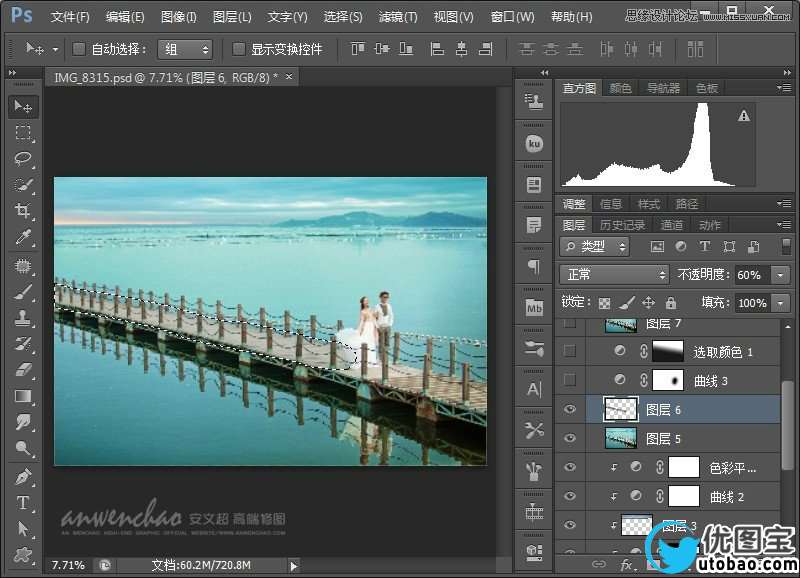This screenshot has height=578, width=800.
Task: Open the Mini Bridge (Mb) panel icon
Action: tap(534, 309)
